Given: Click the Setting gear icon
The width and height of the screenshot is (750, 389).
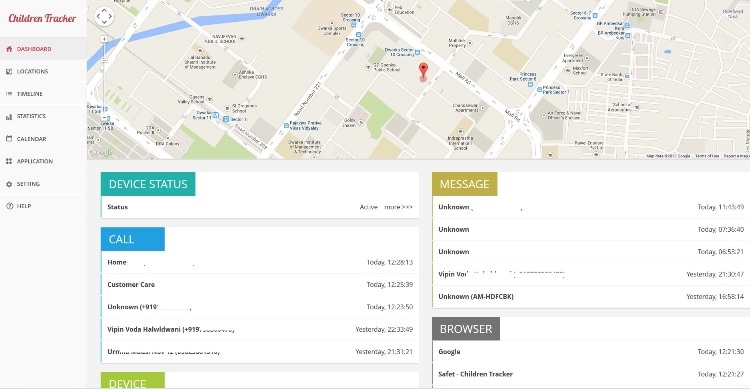Looking at the screenshot, I should click(x=9, y=184).
